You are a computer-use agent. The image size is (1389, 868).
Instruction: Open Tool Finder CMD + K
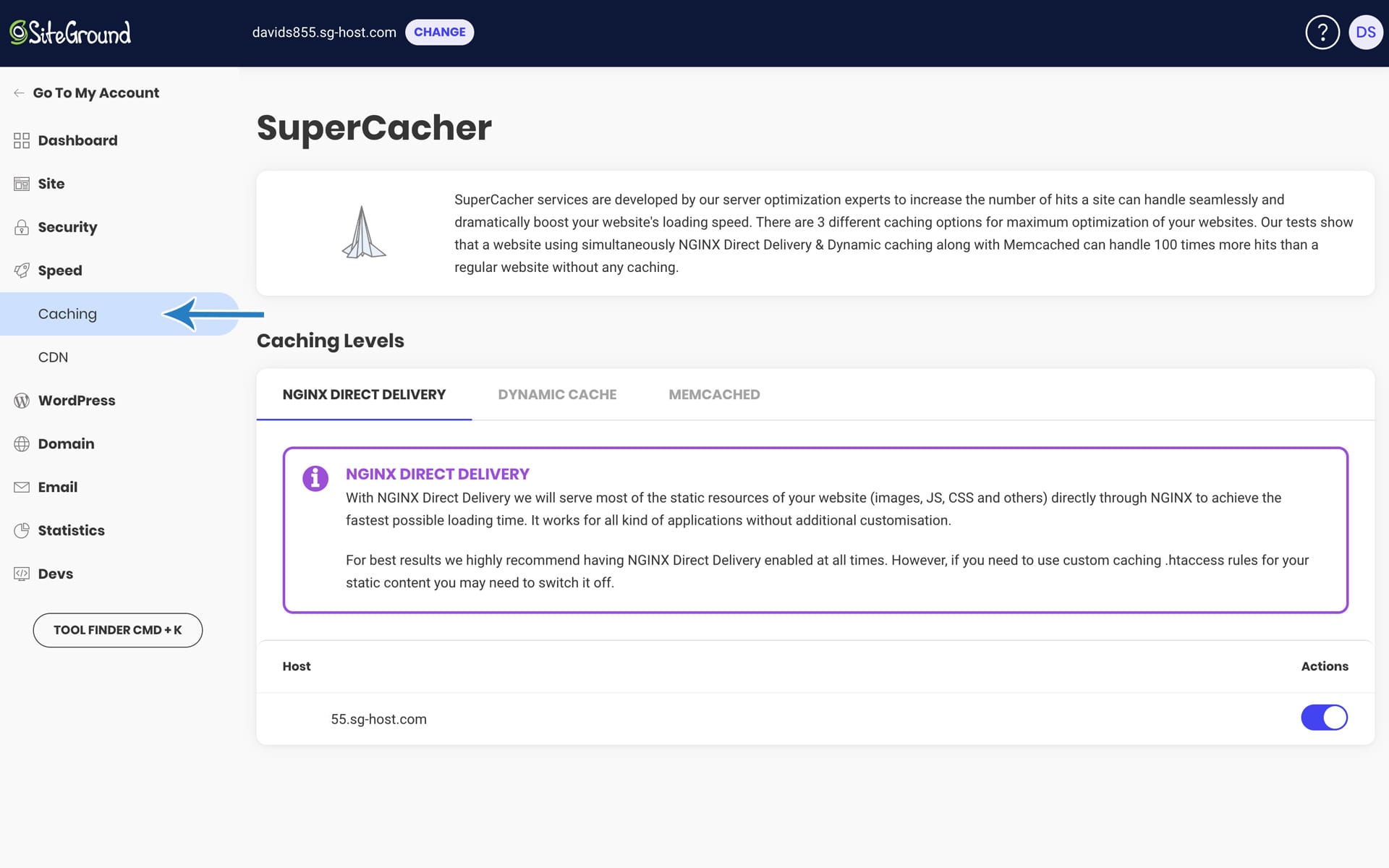117,630
